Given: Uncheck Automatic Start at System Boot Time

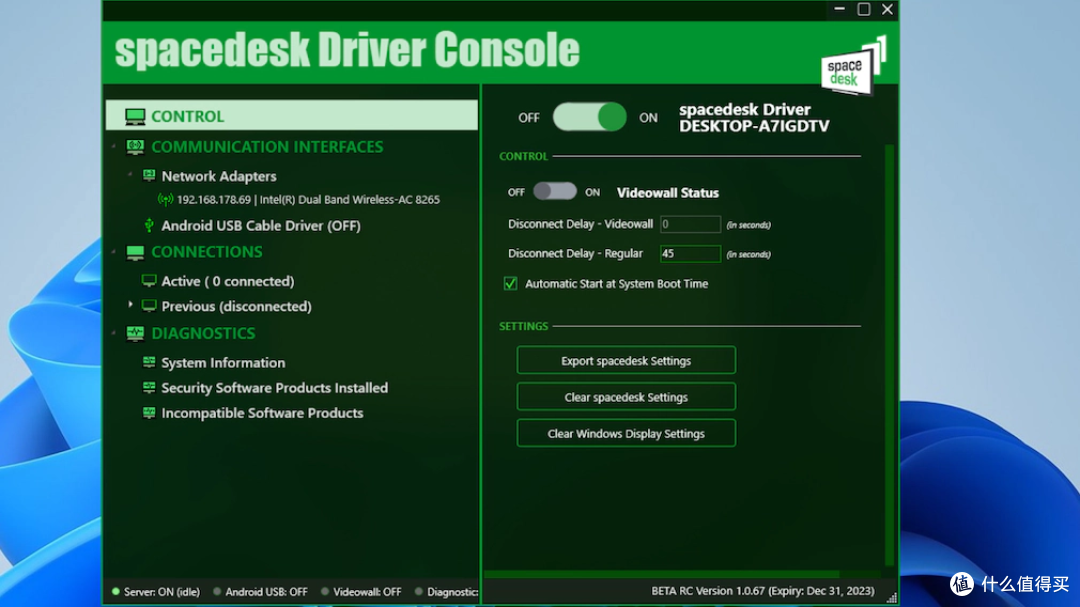Looking at the screenshot, I should pyautogui.click(x=510, y=284).
